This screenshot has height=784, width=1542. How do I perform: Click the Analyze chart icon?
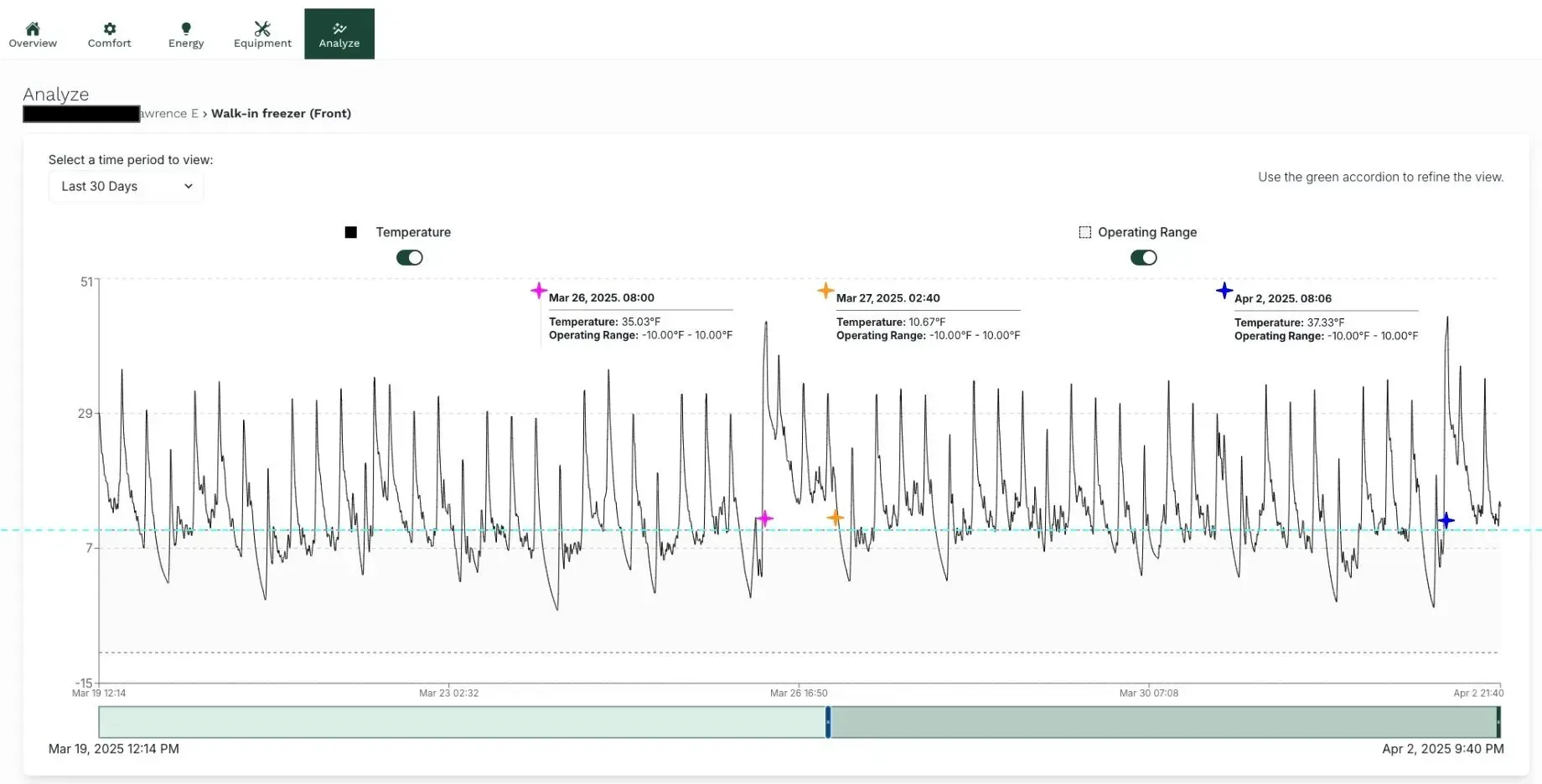339,28
